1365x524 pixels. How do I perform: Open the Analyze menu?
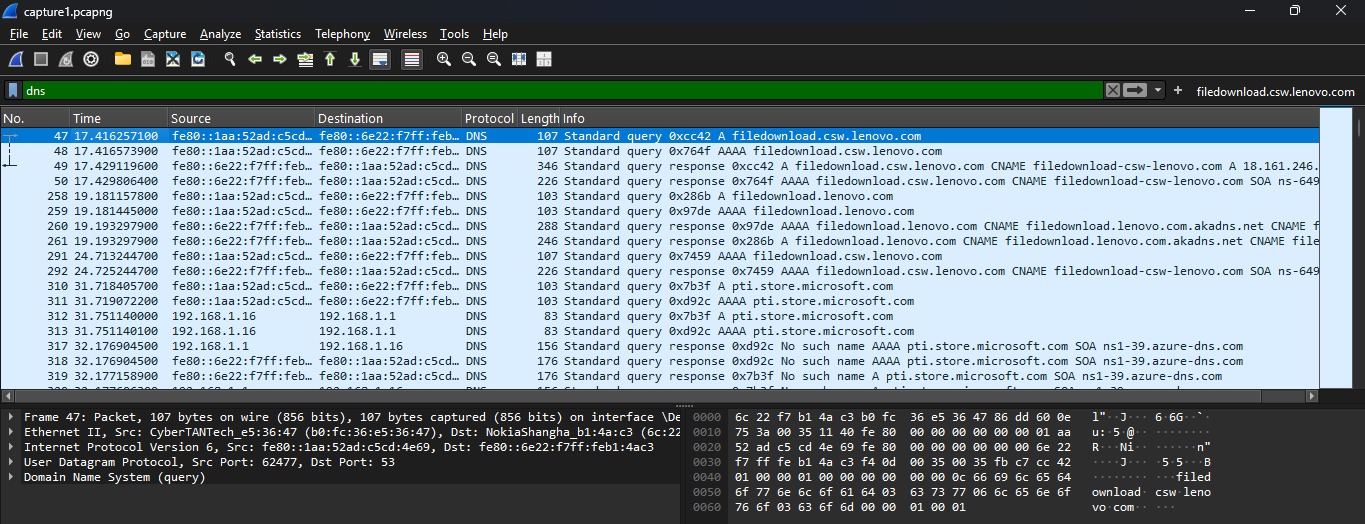220,34
